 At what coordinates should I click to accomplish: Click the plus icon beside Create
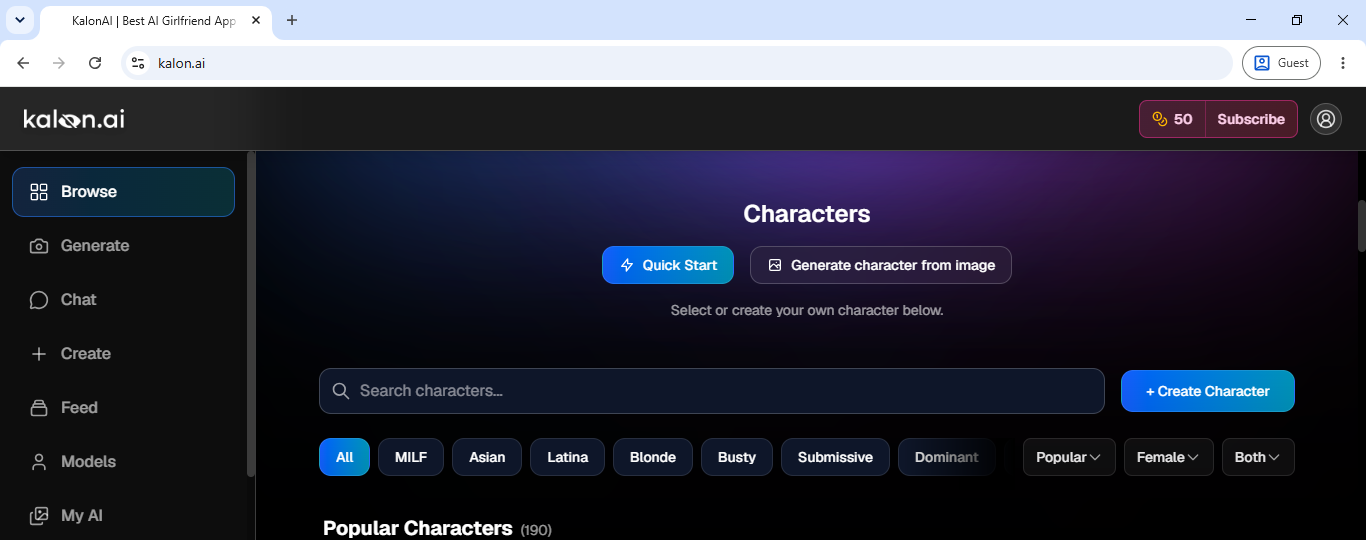(39, 354)
